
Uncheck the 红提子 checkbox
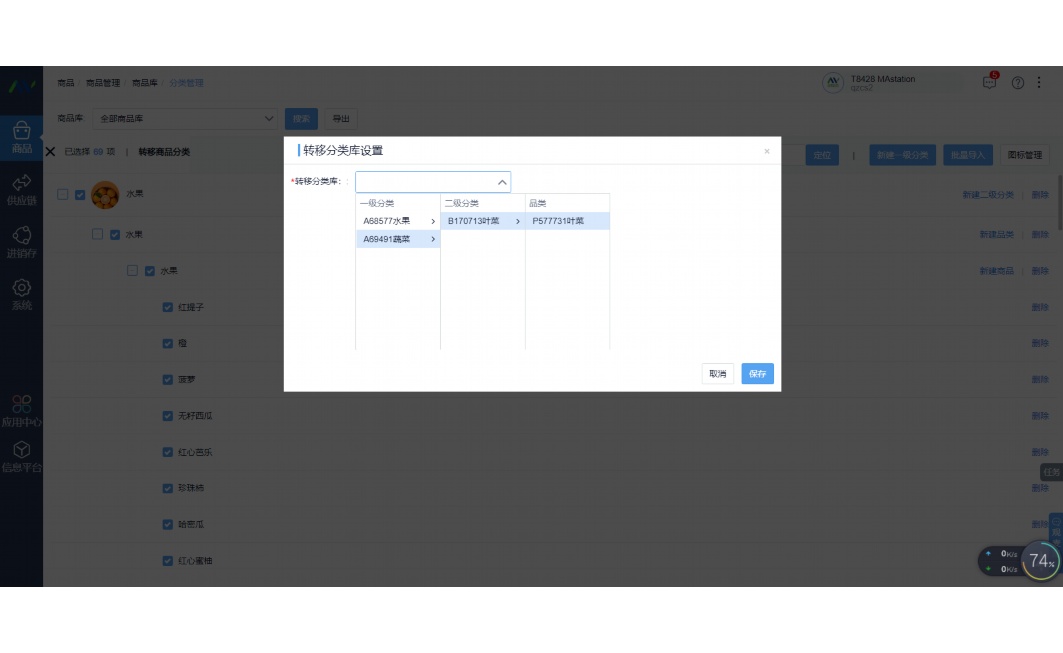tap(168, 307)
